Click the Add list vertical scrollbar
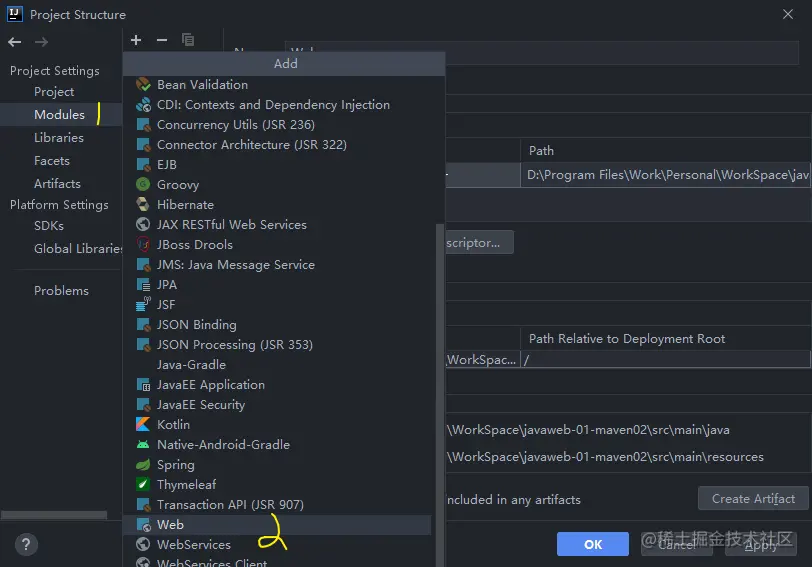Image resolution: width=812 pixels, height=567 pixels. [x=440, y=394]
